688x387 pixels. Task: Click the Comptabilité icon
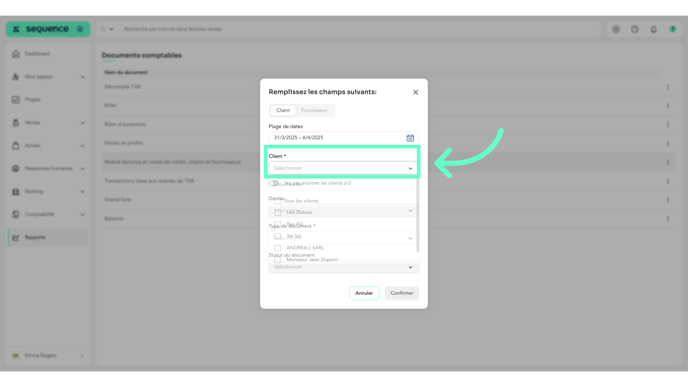tap(16, 215)
